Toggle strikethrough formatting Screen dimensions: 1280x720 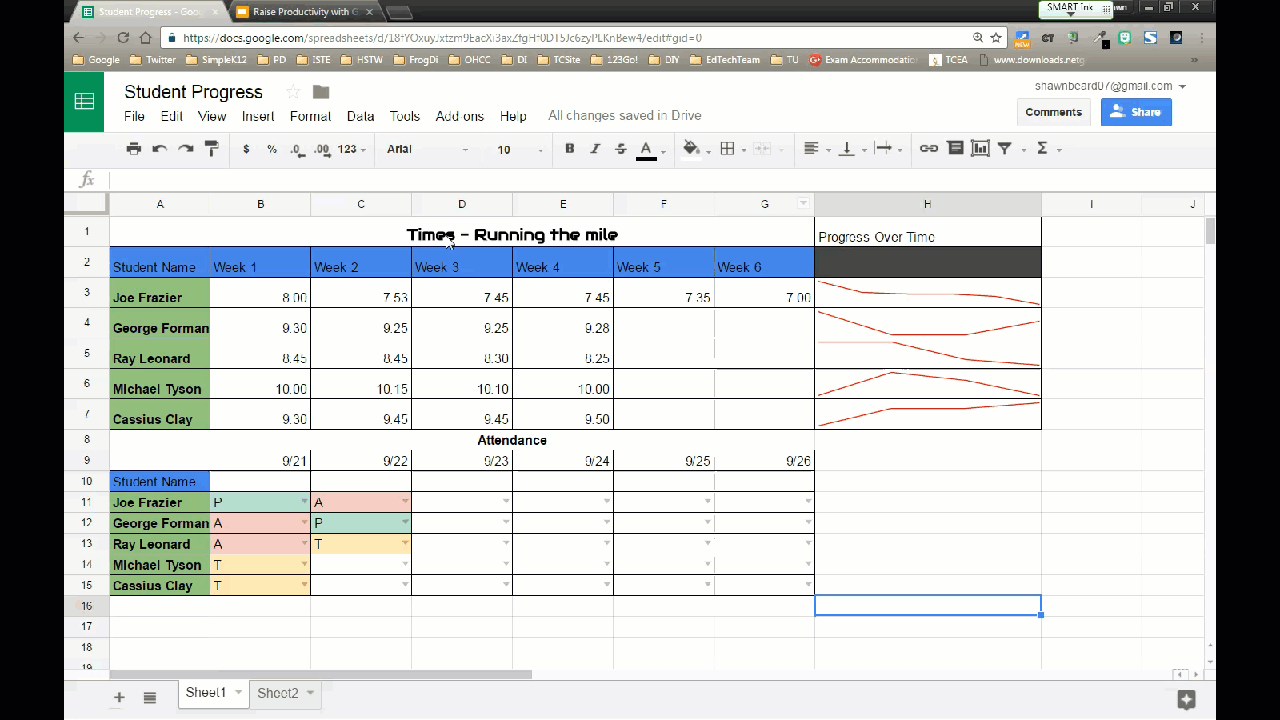coord(620,149)
